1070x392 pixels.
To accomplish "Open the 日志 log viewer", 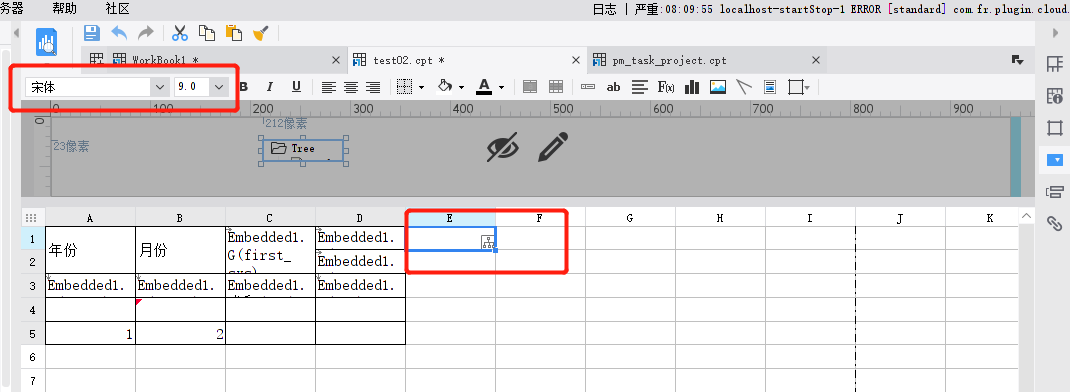I will [x=605, y=9].
